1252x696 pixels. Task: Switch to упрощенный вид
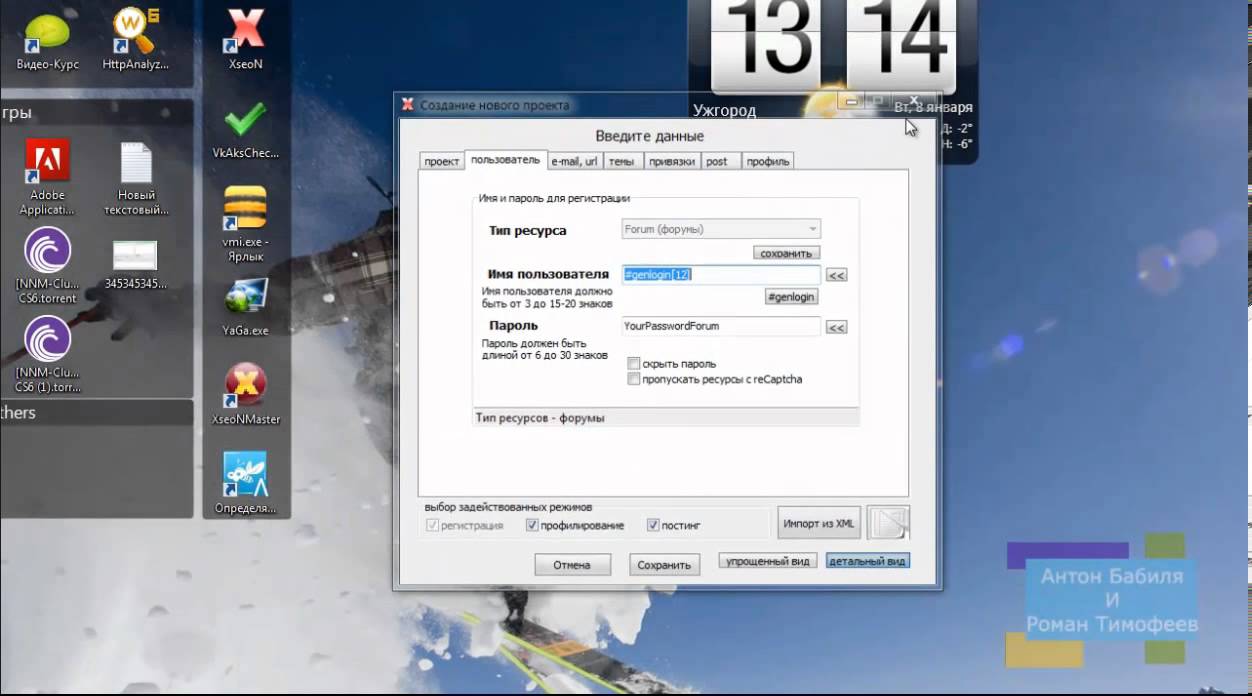coord(768,561)
